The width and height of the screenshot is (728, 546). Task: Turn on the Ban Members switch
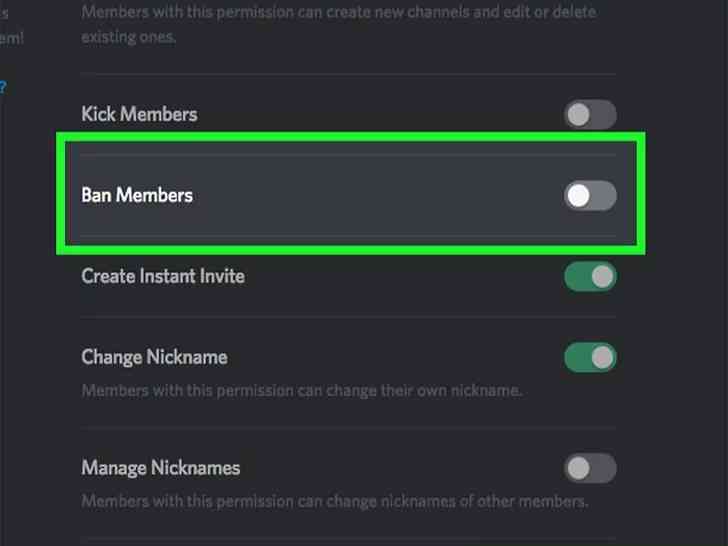[590, 196]
